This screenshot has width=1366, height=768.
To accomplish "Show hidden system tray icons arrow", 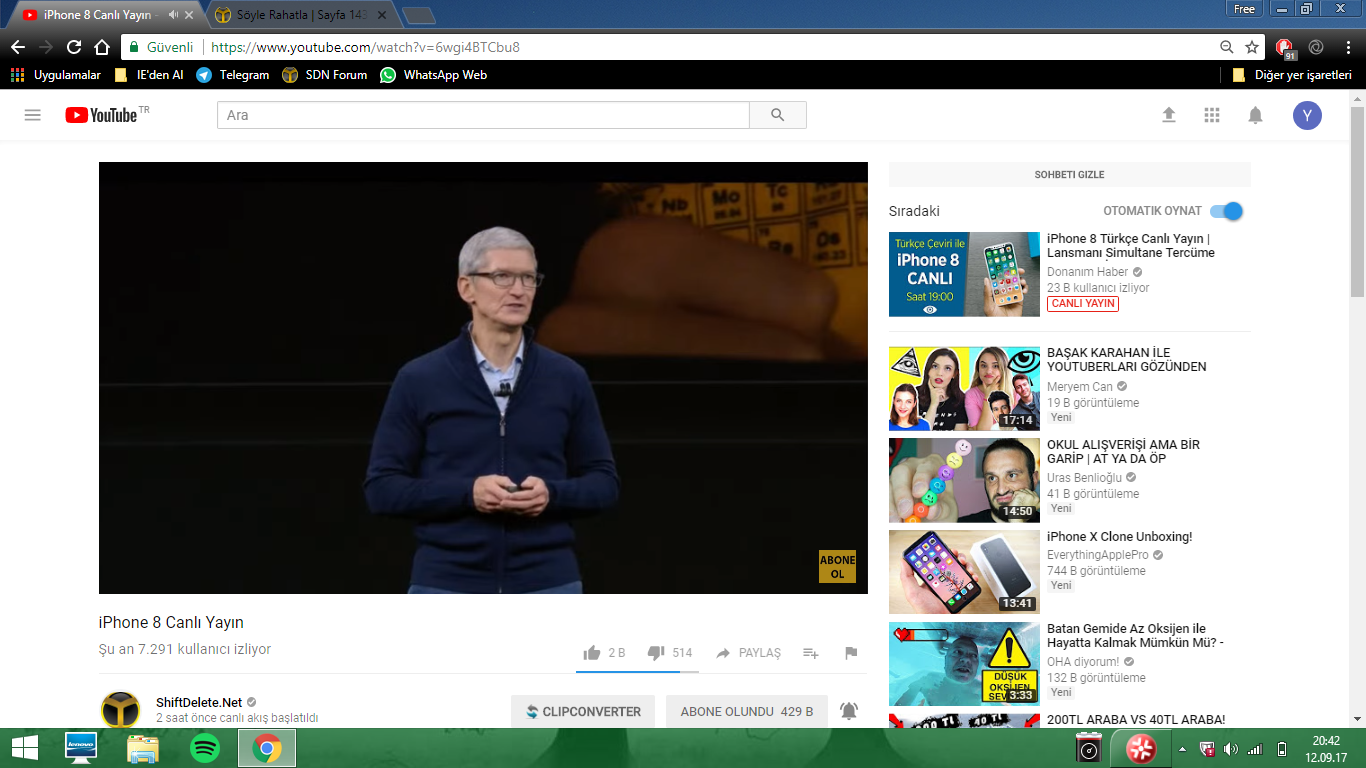I will point(1183,749).
